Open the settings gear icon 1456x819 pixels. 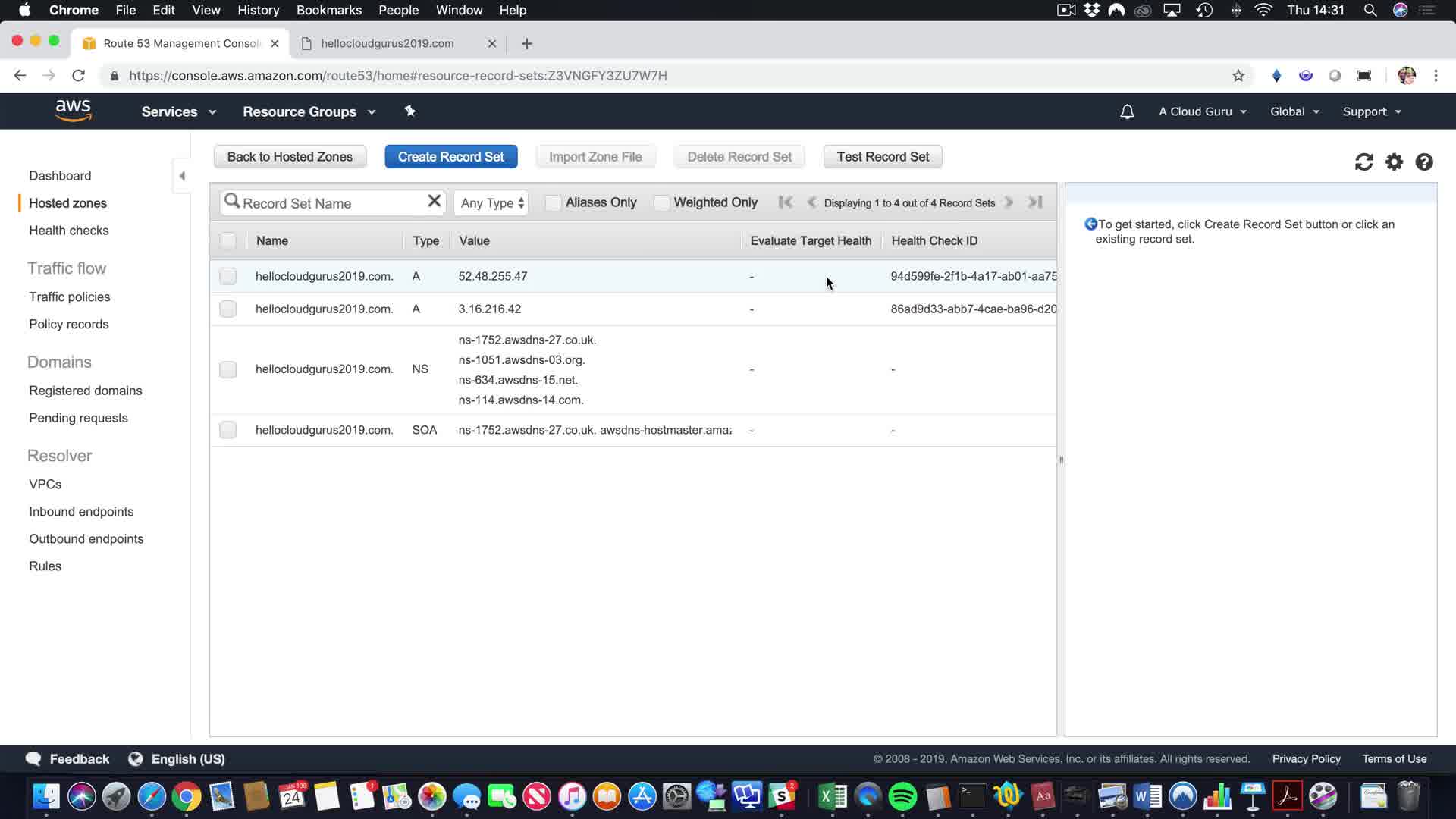[x=1394, y=162]
